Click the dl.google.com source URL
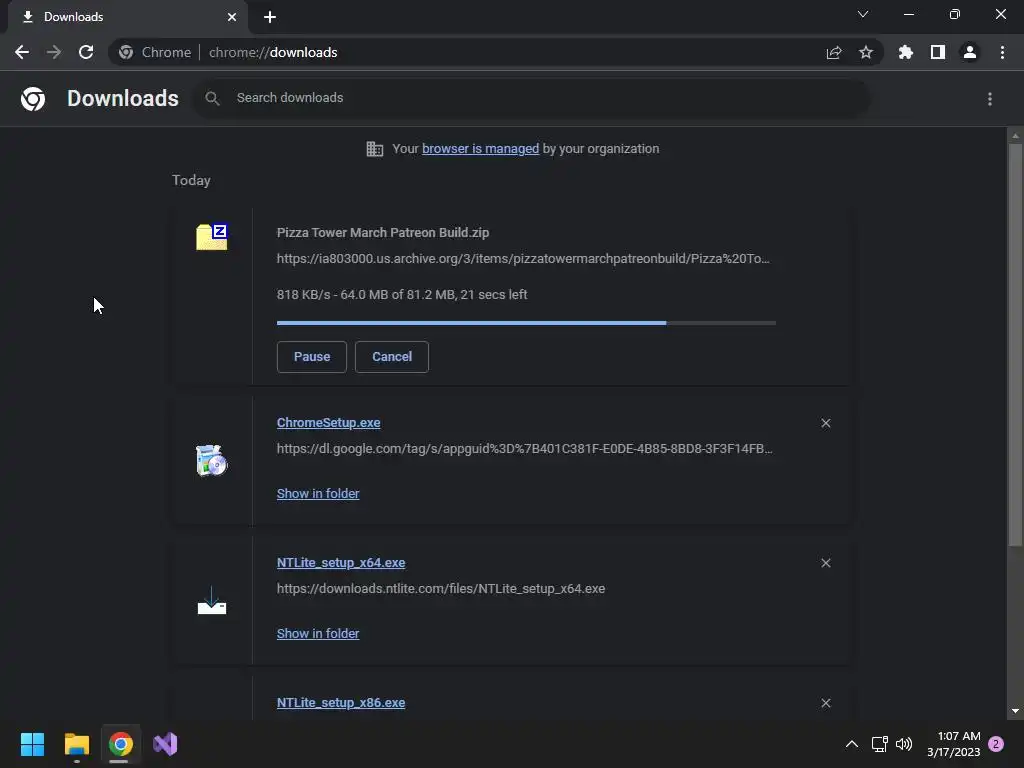The width and height of the screenshot is (1024, 768). click(524, 449)
